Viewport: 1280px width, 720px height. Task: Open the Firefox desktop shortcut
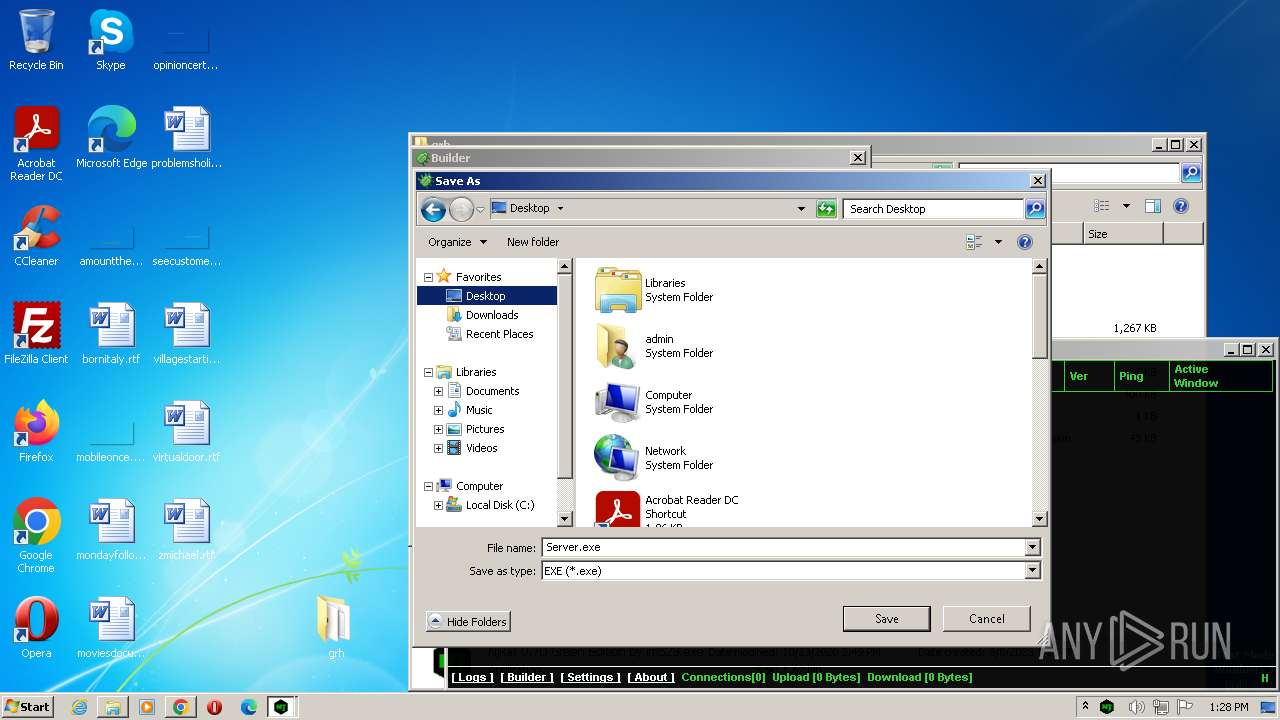click(x=36, y=432)
